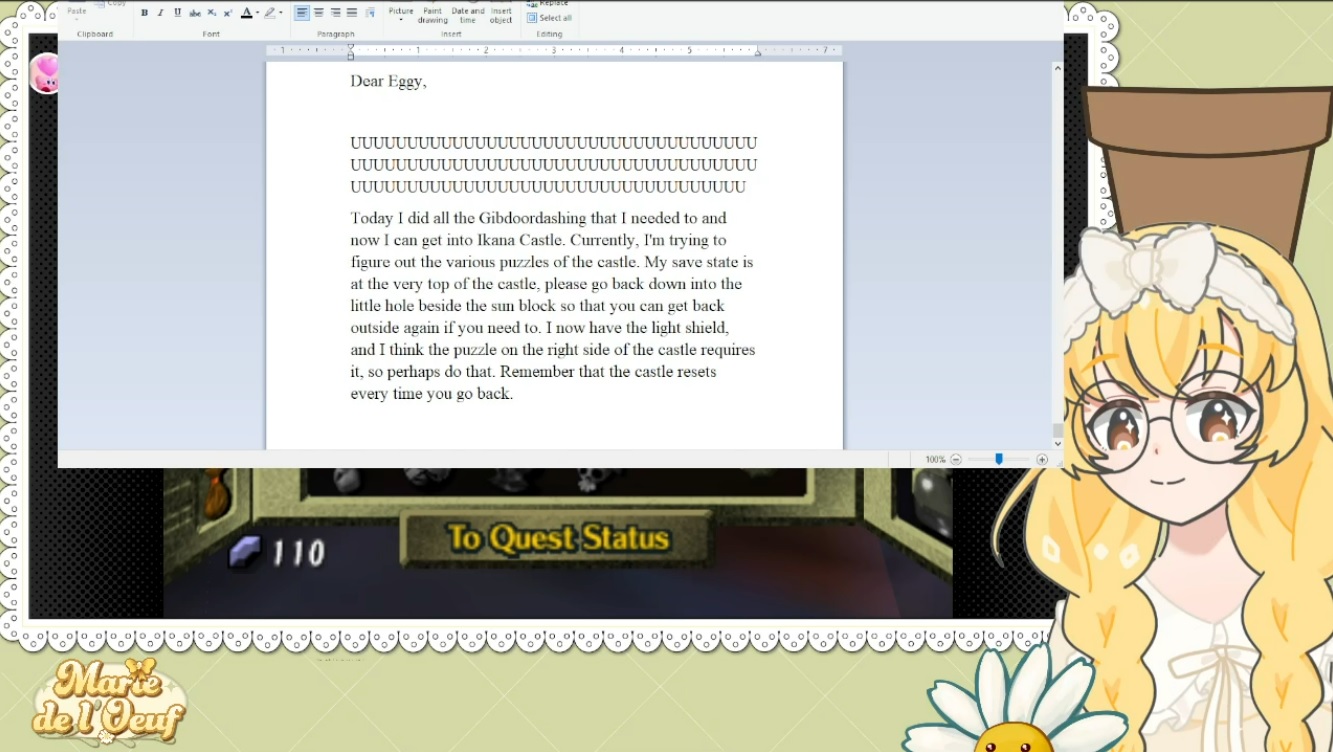Viewport: 1333px width, 752px height.
Task: Click the rupee icon in the game
Action: [x=245, y=551]
